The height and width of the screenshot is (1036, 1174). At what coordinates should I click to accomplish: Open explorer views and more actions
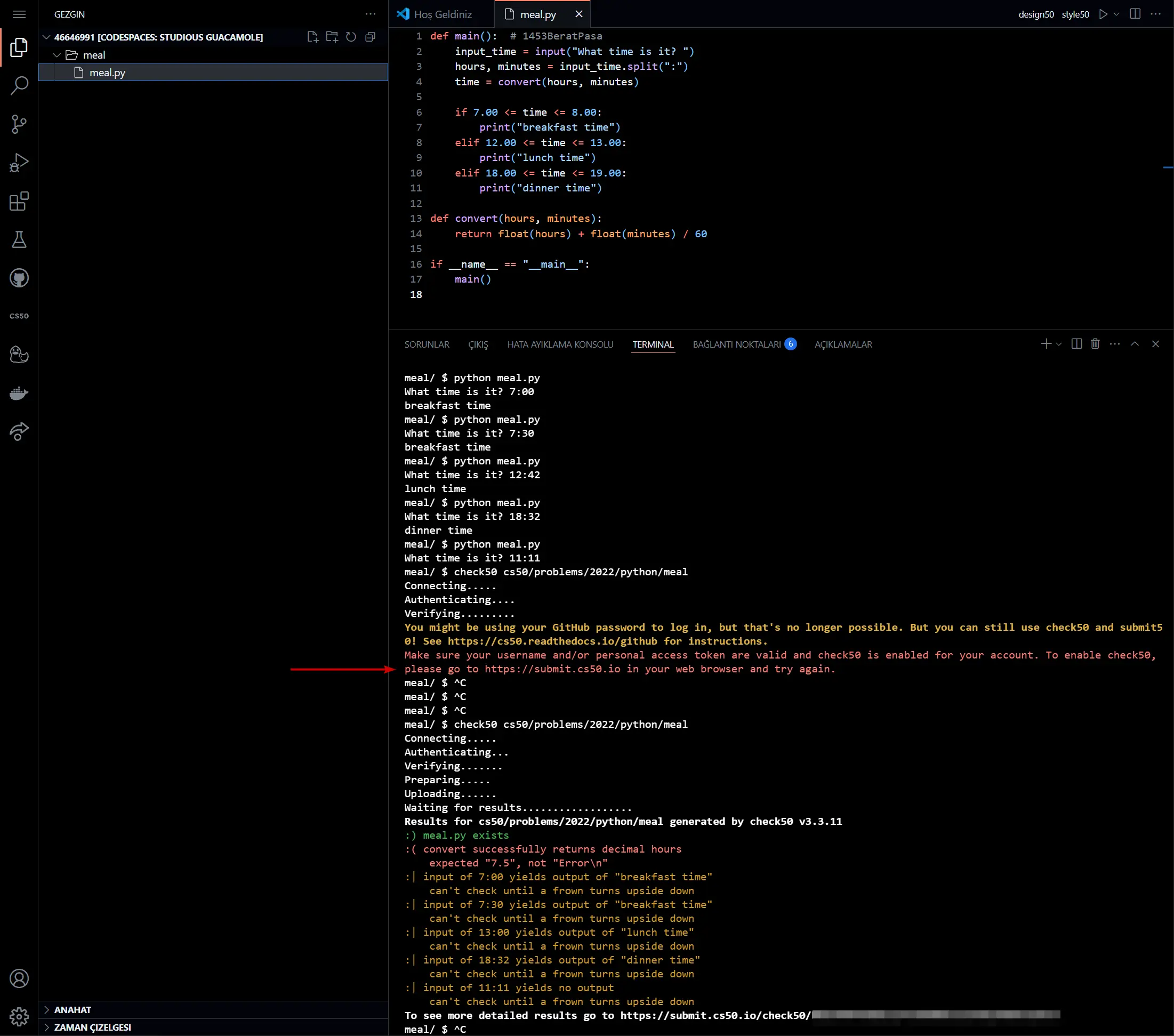371,14
